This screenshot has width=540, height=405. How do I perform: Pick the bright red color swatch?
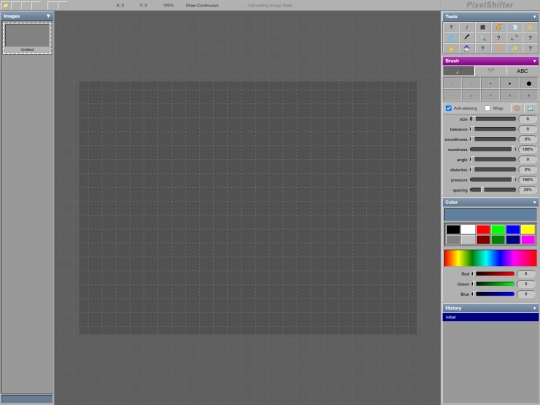(483, 229)
